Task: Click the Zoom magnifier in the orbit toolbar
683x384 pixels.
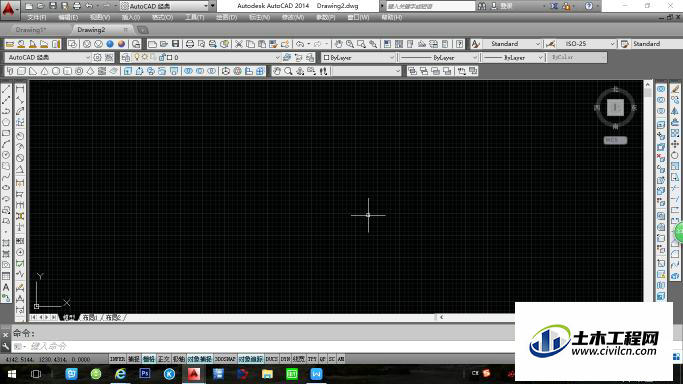Action: (288, 71)
